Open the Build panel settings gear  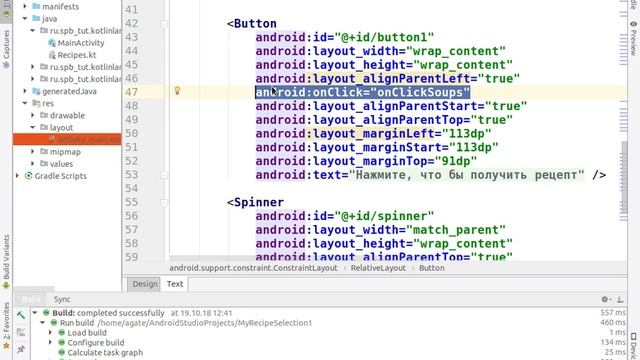click(x=605, y=299)
